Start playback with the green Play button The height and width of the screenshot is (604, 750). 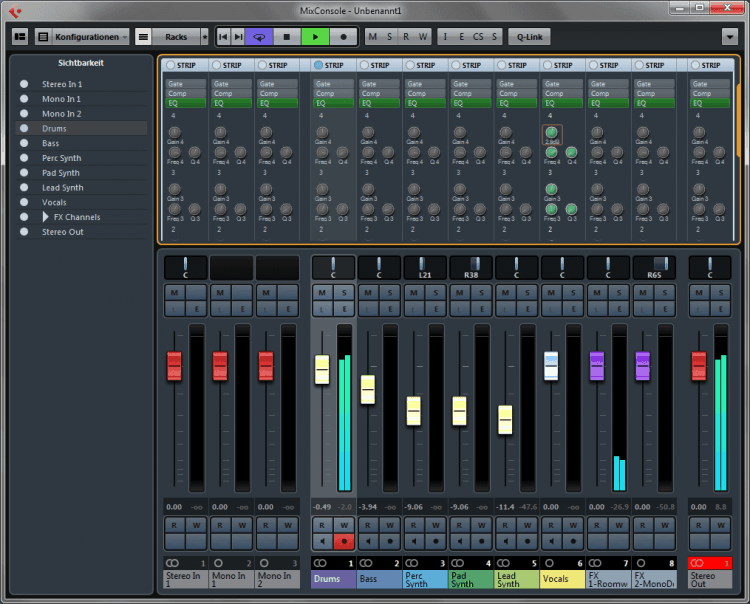pos(315,37)
